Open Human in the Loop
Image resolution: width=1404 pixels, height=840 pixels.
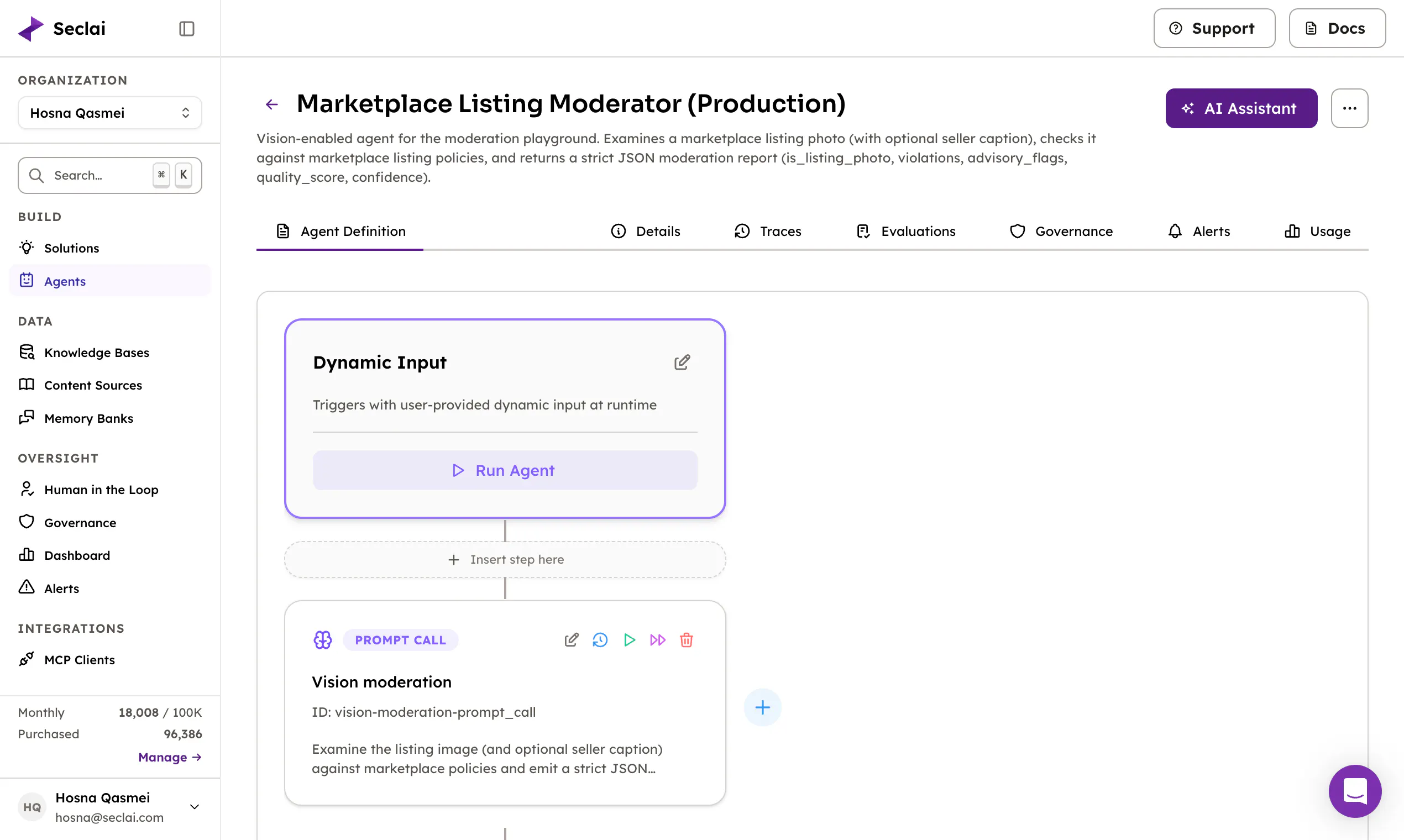(x=110, y=490)
